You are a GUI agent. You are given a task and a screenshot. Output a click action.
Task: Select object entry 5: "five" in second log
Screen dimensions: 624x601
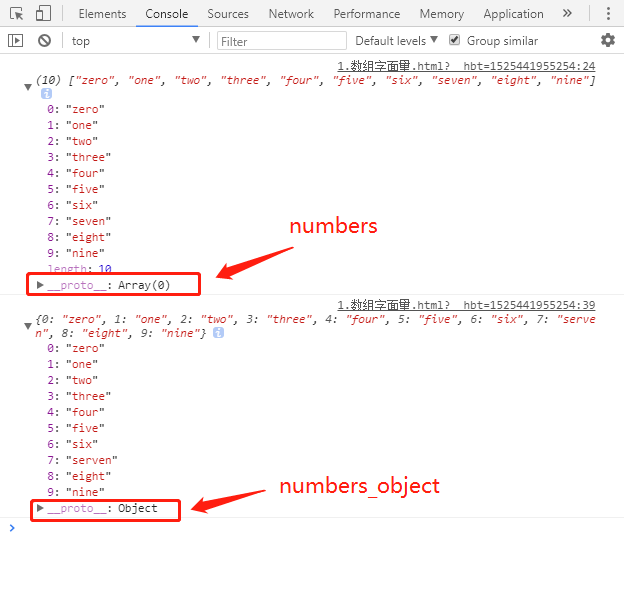click(x=76, y=428)
